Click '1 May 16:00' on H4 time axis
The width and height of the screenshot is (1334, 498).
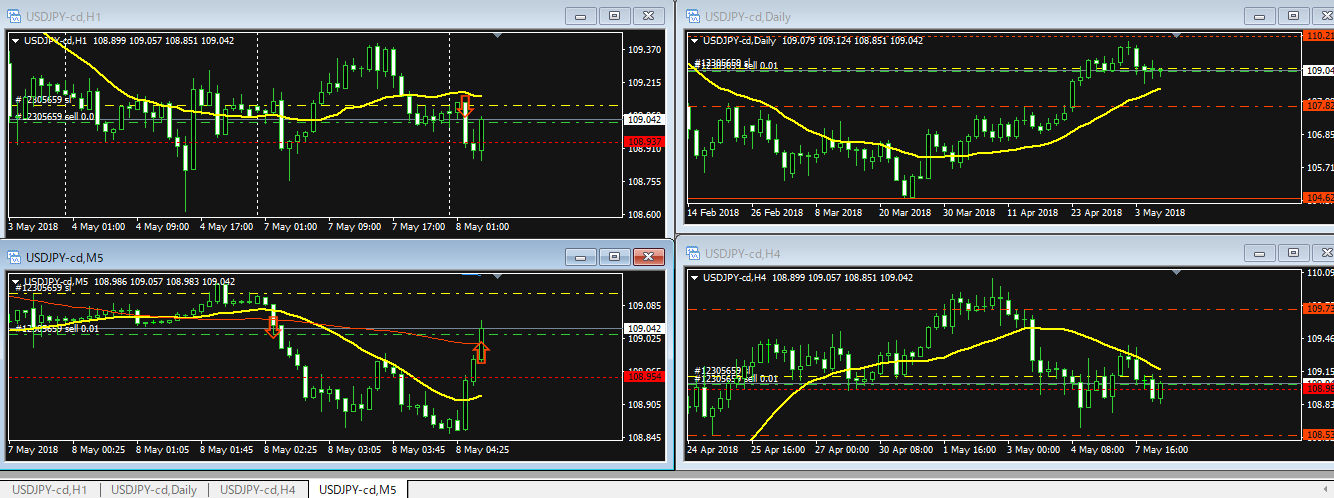(970, 449)
